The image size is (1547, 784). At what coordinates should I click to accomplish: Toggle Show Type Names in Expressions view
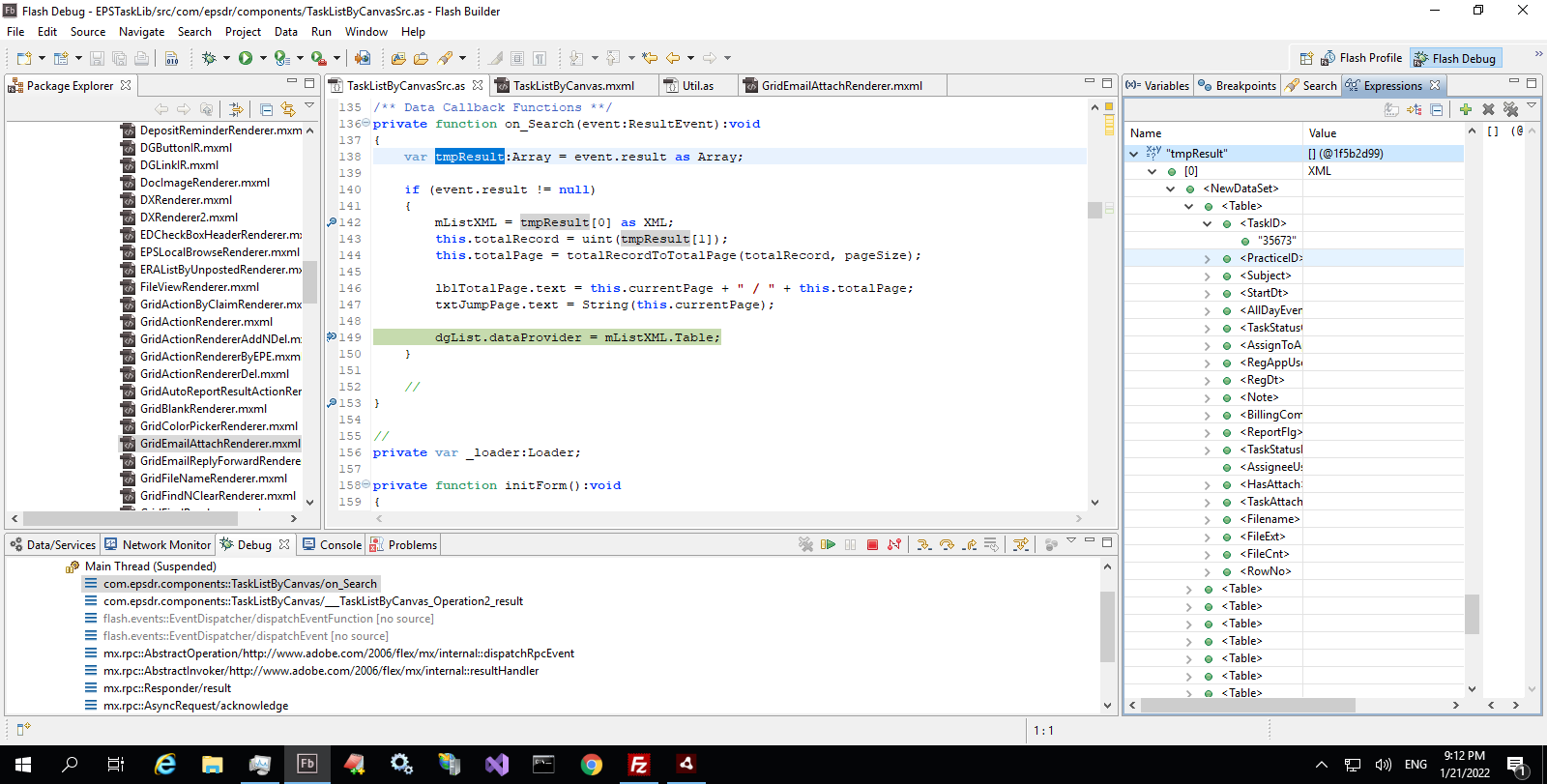pos(1392,109)
